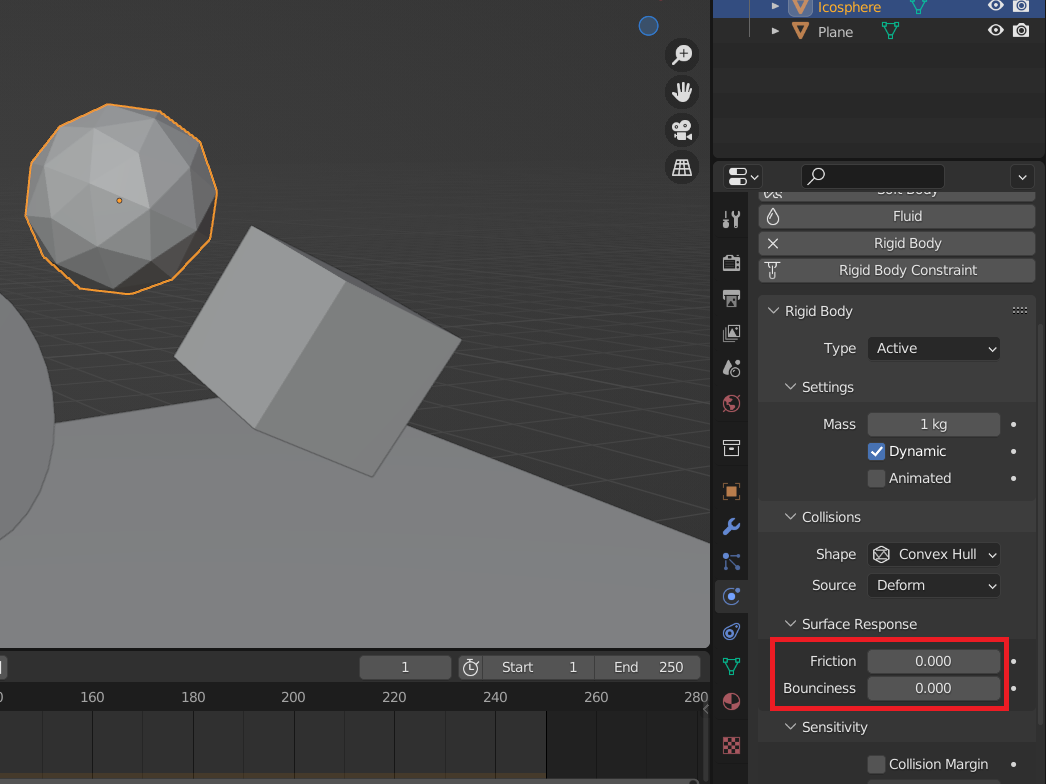The height and width of the screenshot is (784, 1046).
Task: Open the Physics properties tab
Action: click(731, 597)
